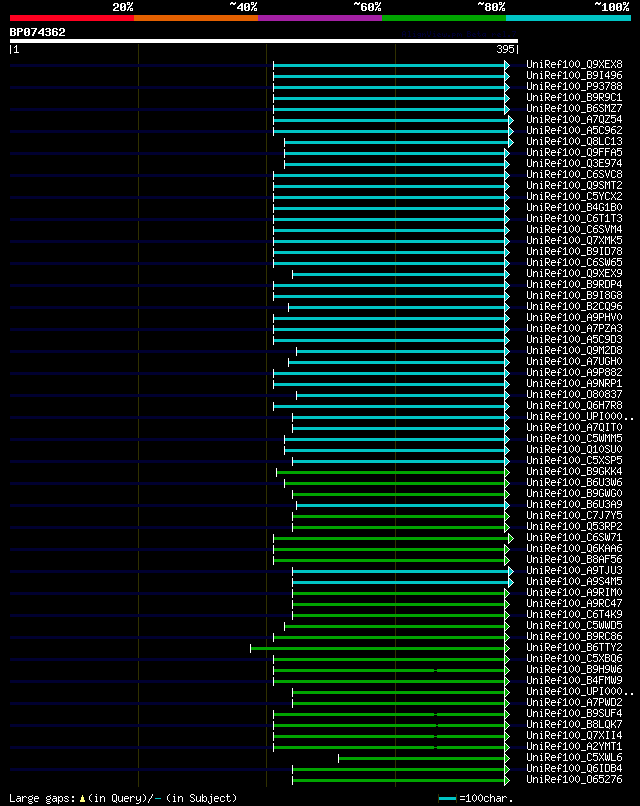Click the =100char. scale legend
The width and height of the screenshot is (640, 806).
coord(476,798)
